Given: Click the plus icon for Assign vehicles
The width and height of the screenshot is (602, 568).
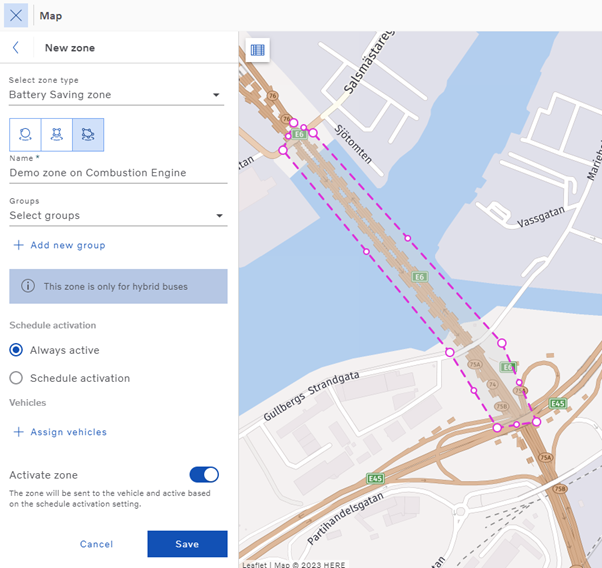Looking at the screenshot, I should click(x=18, y=432).
